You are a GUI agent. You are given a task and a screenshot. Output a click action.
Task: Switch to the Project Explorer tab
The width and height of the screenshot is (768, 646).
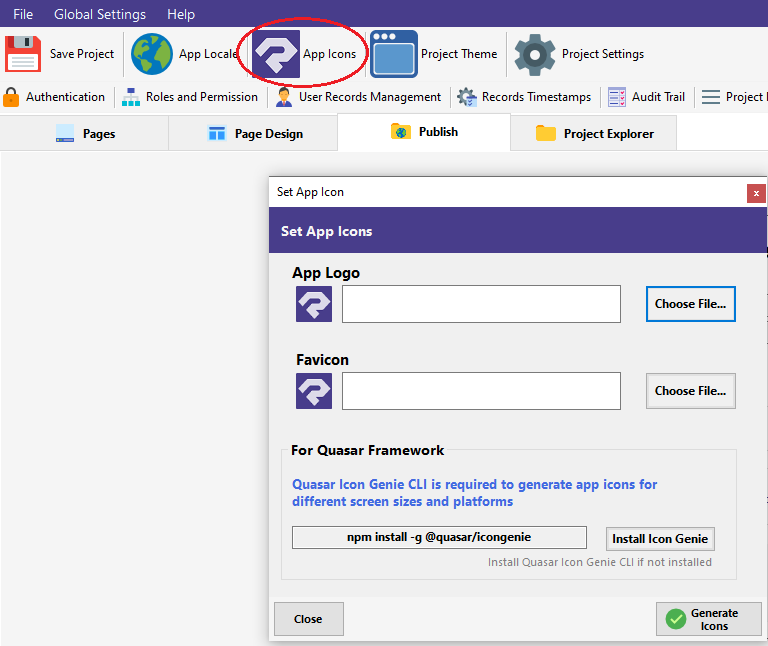(595, 134)
